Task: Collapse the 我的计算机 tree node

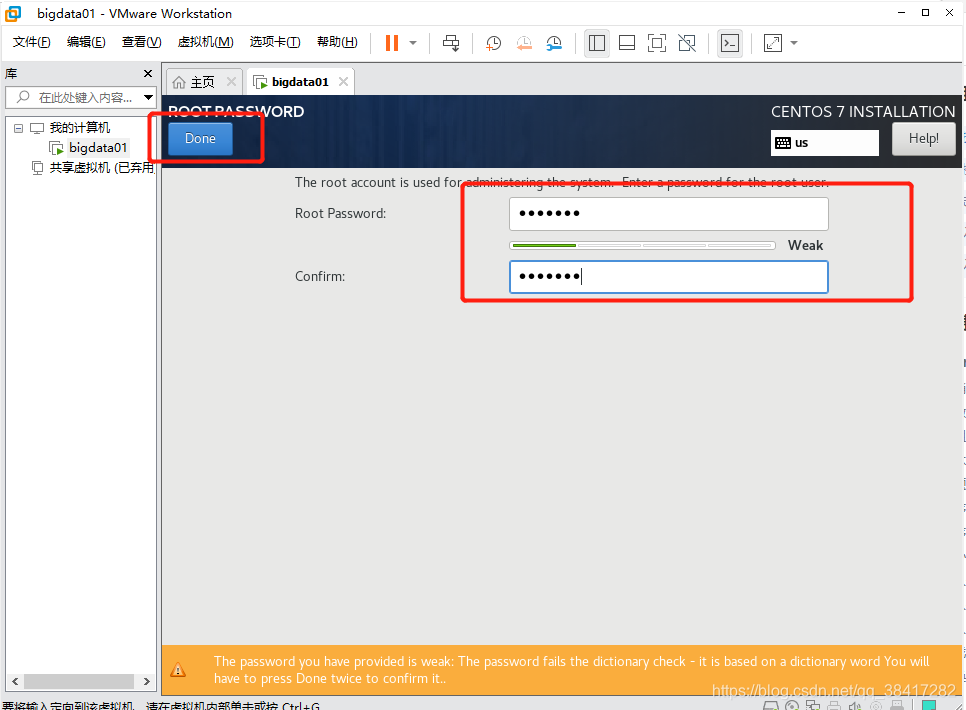Action: point(18,128)
